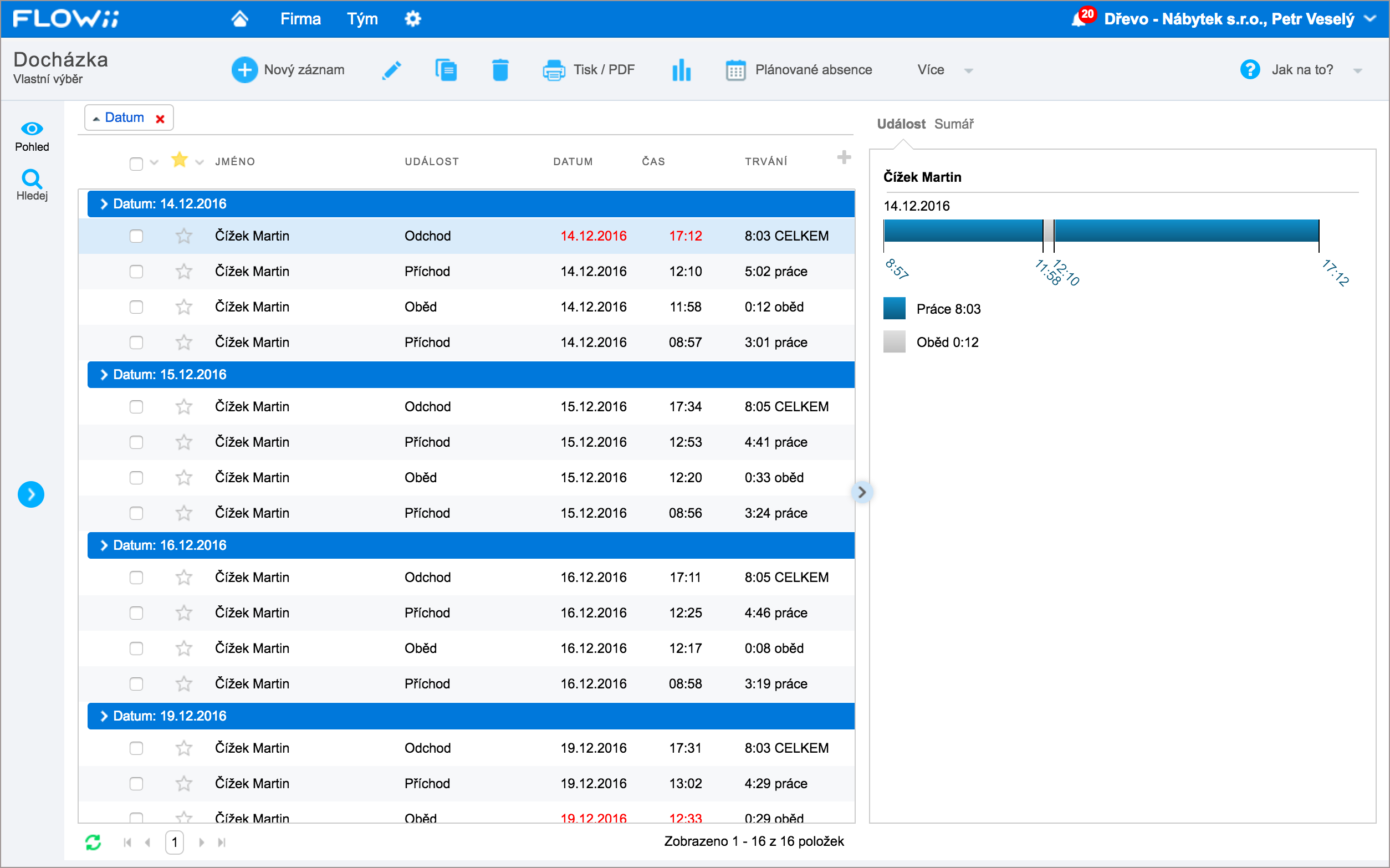
Task: Click the page number 1 field
Action: pyautogui.click(x=175, y=842)
